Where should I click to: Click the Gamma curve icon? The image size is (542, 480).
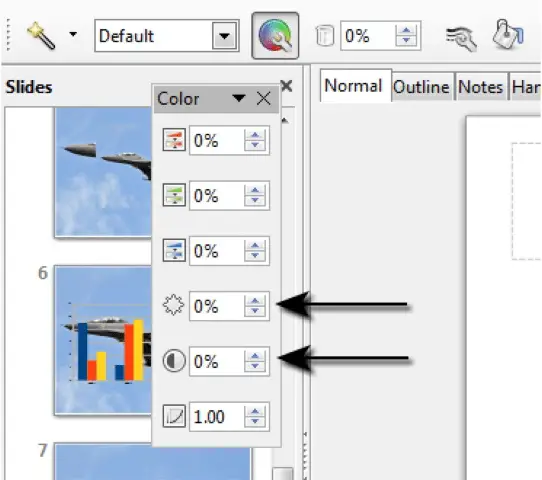(x=174, y=416)
